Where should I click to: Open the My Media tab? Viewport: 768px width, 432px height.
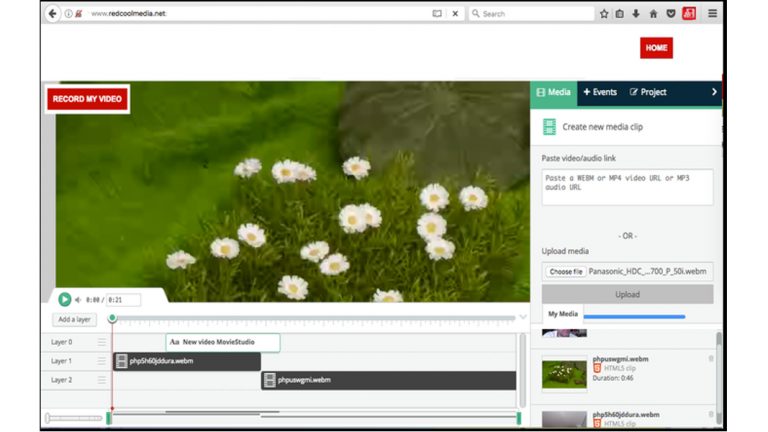[563, 314]
